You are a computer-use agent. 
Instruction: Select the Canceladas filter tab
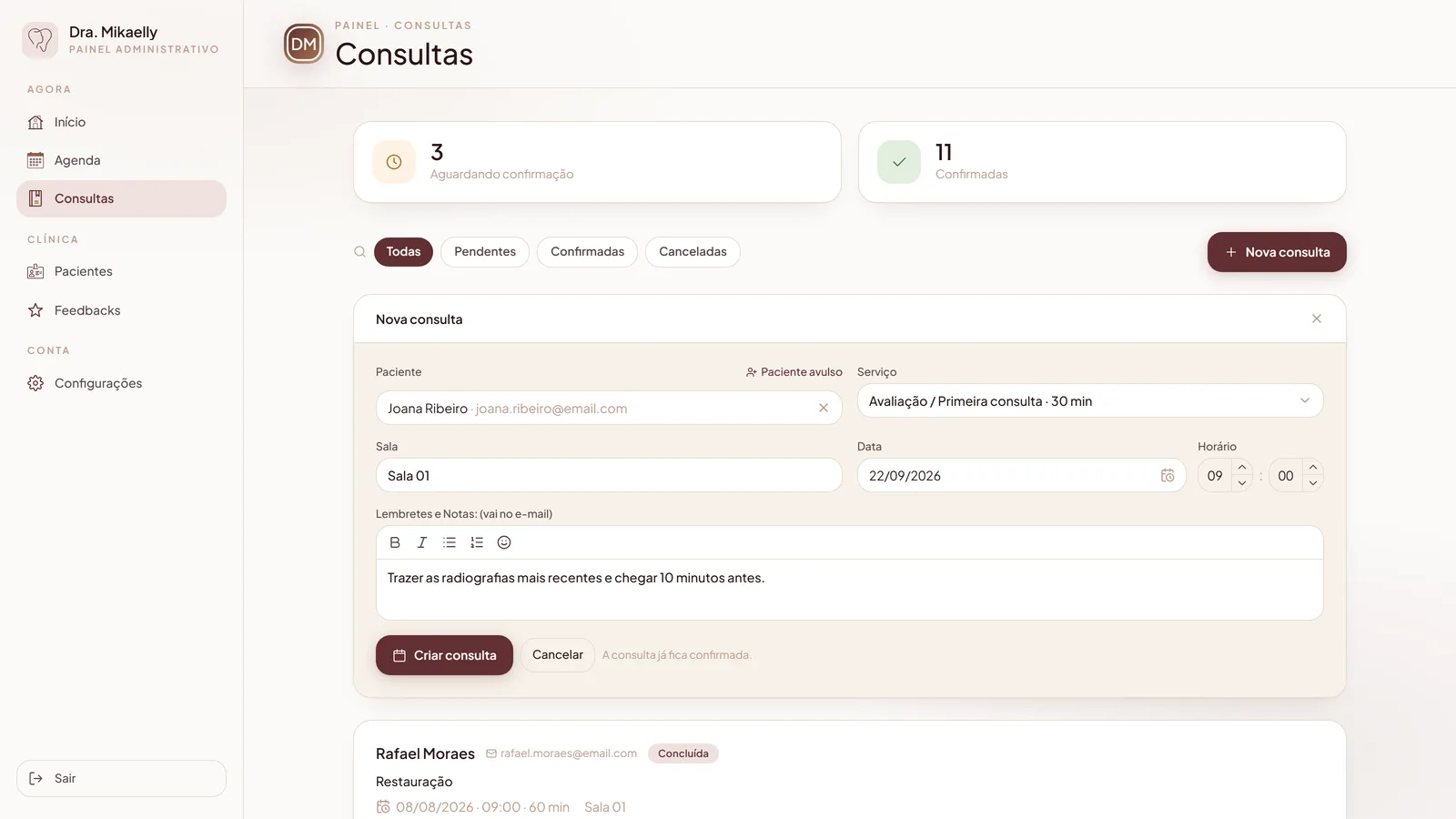point(693,252)
